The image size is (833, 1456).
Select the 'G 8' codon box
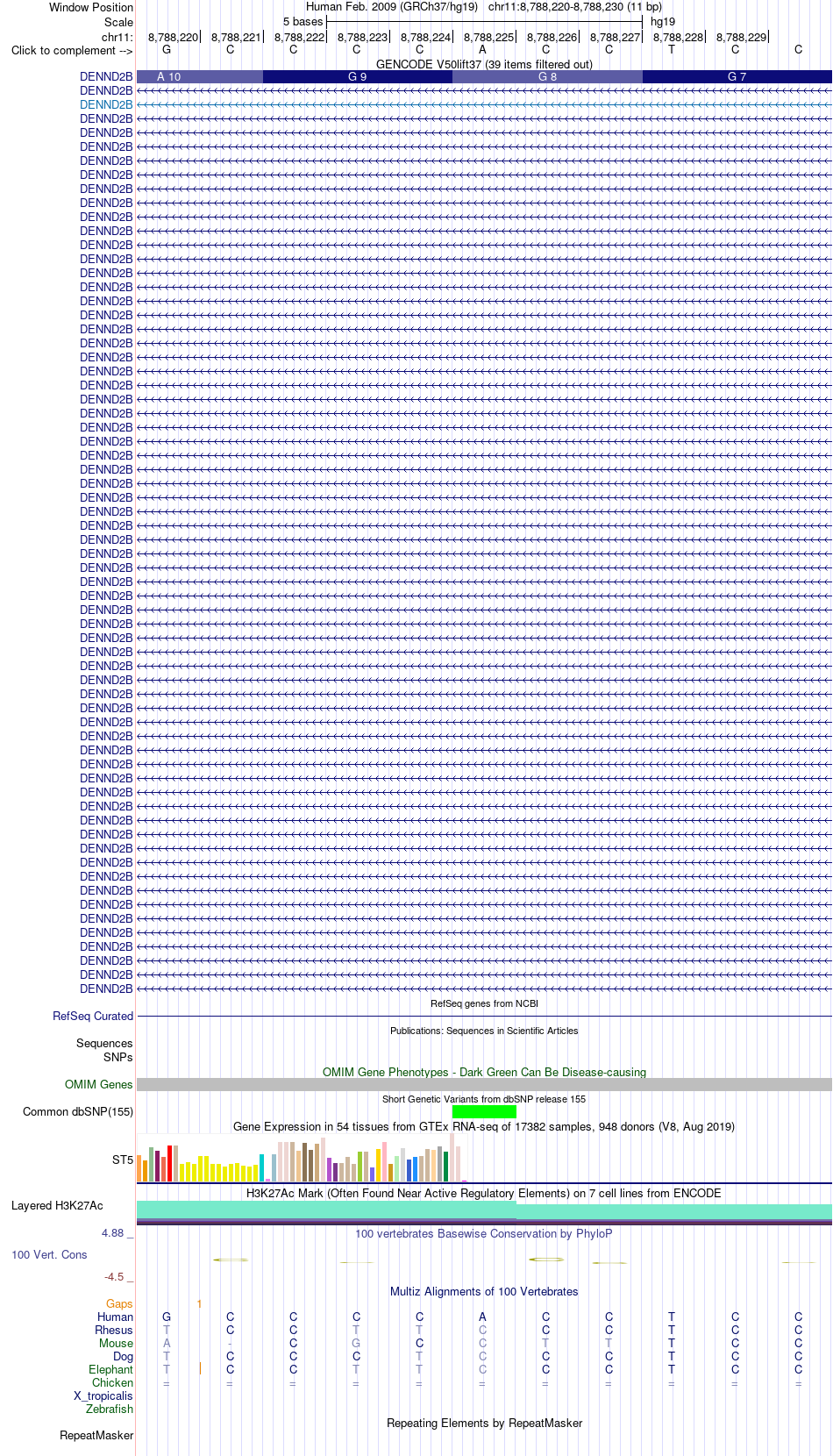coord(547,77)
